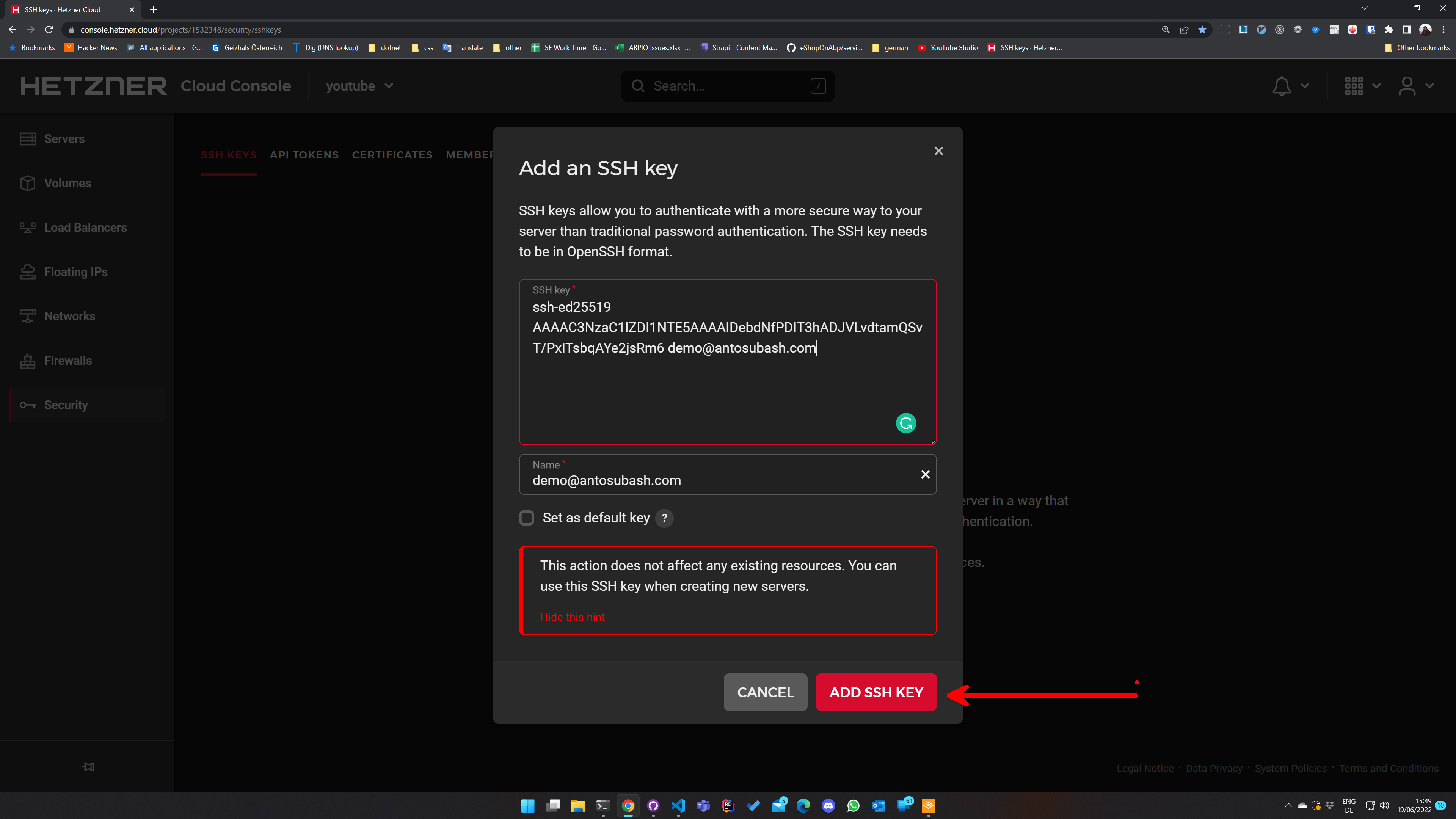The image size is (1456, 819).
Task: Click the user account icon
Action: click(1407, 86)
